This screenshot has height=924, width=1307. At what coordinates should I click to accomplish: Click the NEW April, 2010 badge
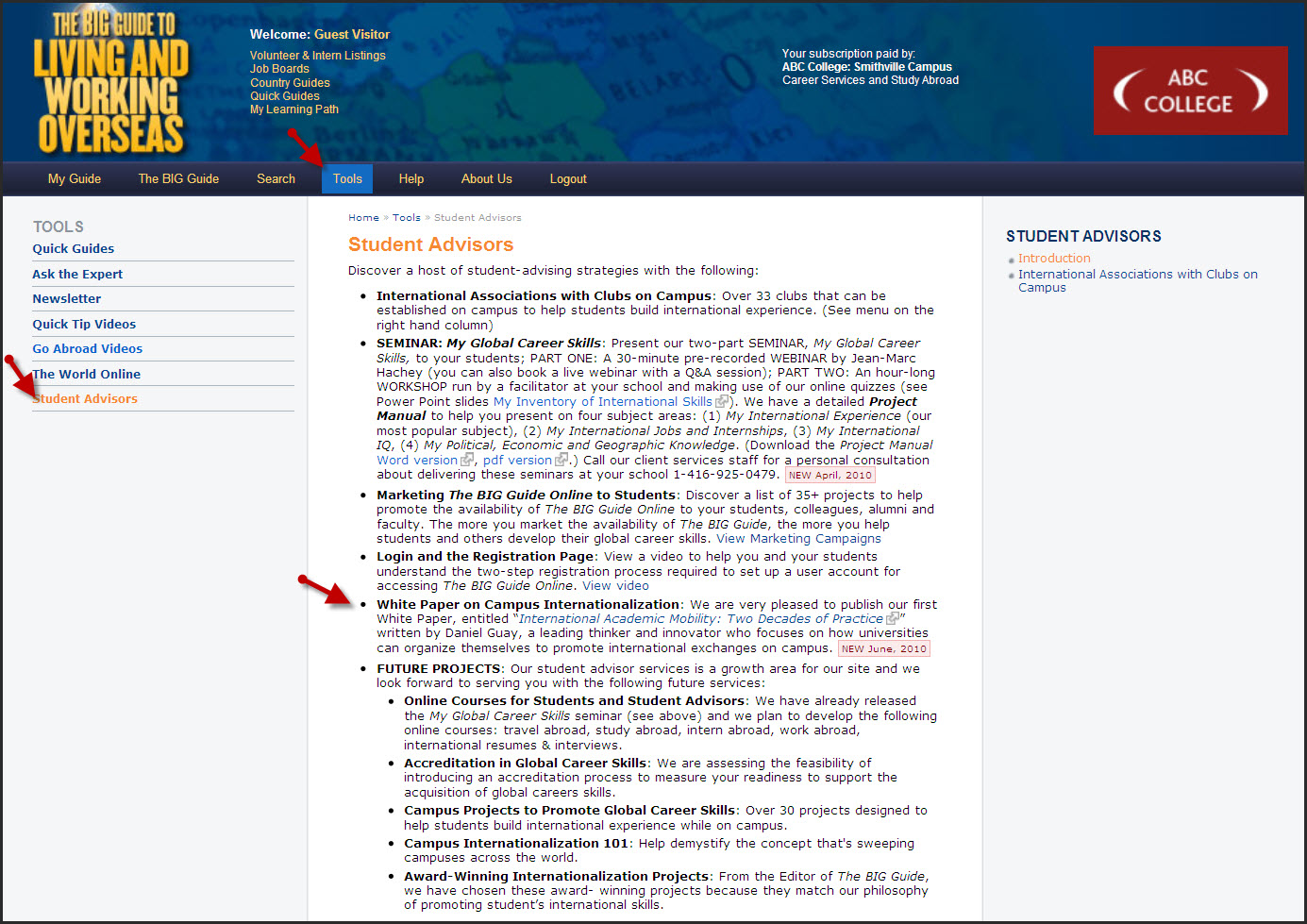[x=830, y=476]
